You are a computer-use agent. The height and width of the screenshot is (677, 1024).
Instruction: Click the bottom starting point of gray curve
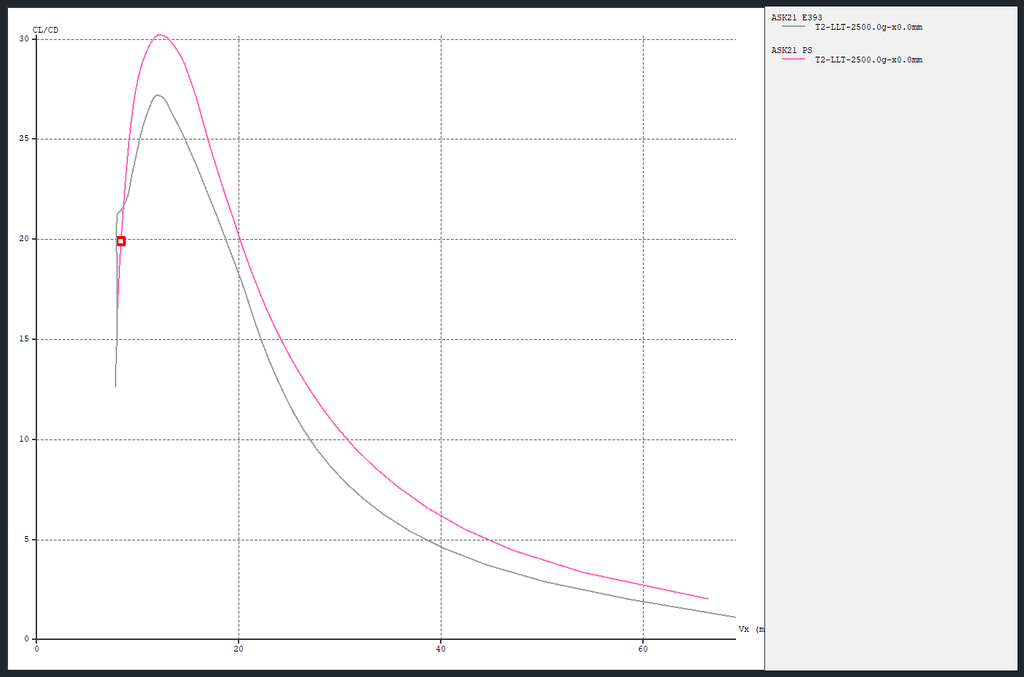[x=116, y=386]
